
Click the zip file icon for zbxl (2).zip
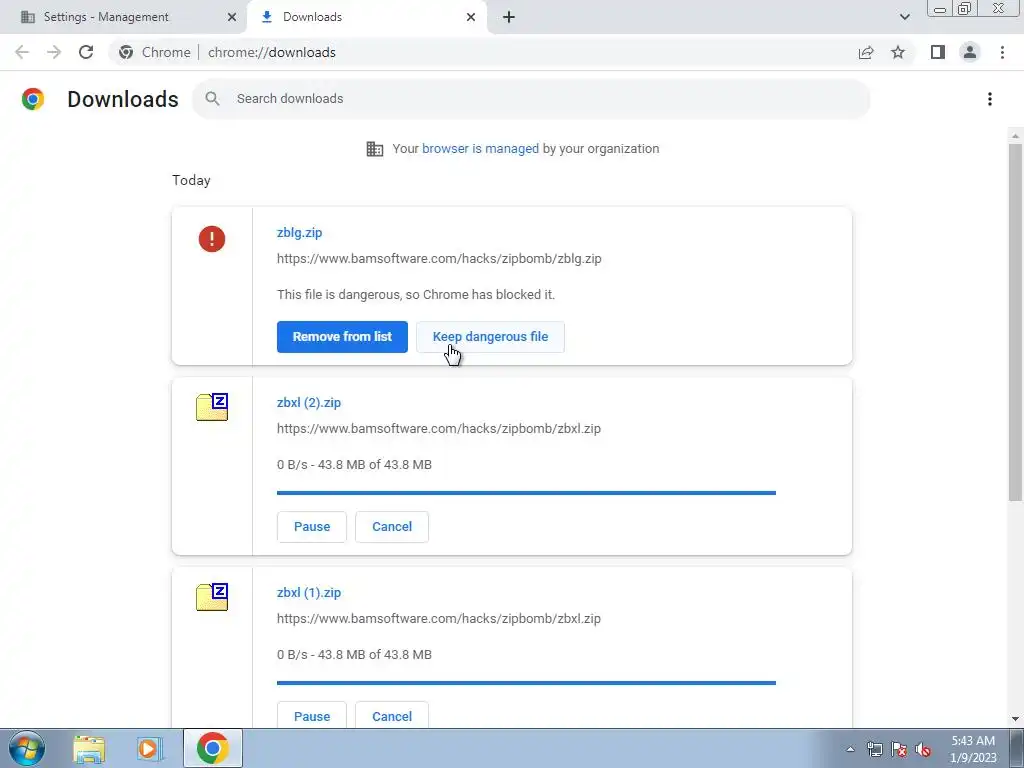(x=212, y=407)
